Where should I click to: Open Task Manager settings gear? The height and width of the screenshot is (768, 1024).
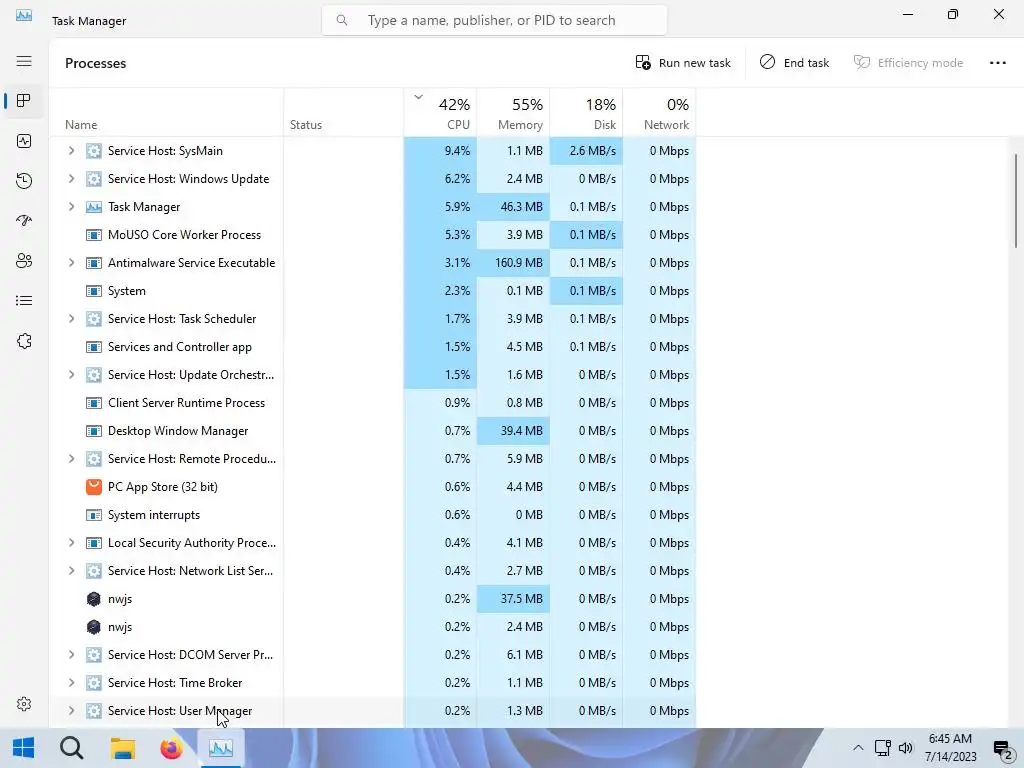click(x=24, y=704)
